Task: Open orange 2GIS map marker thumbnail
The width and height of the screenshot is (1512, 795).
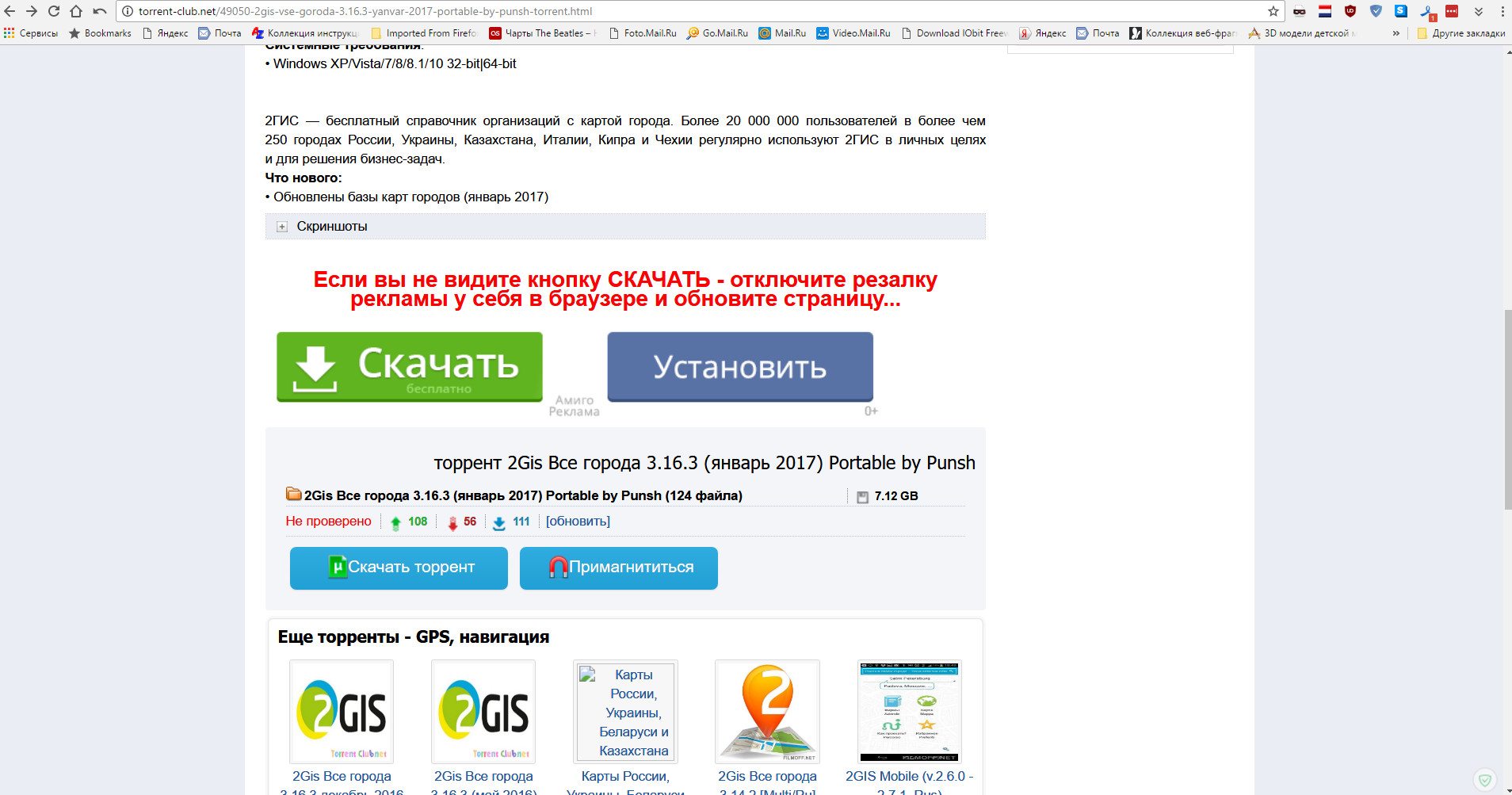Action: click(x=767, y=712)
